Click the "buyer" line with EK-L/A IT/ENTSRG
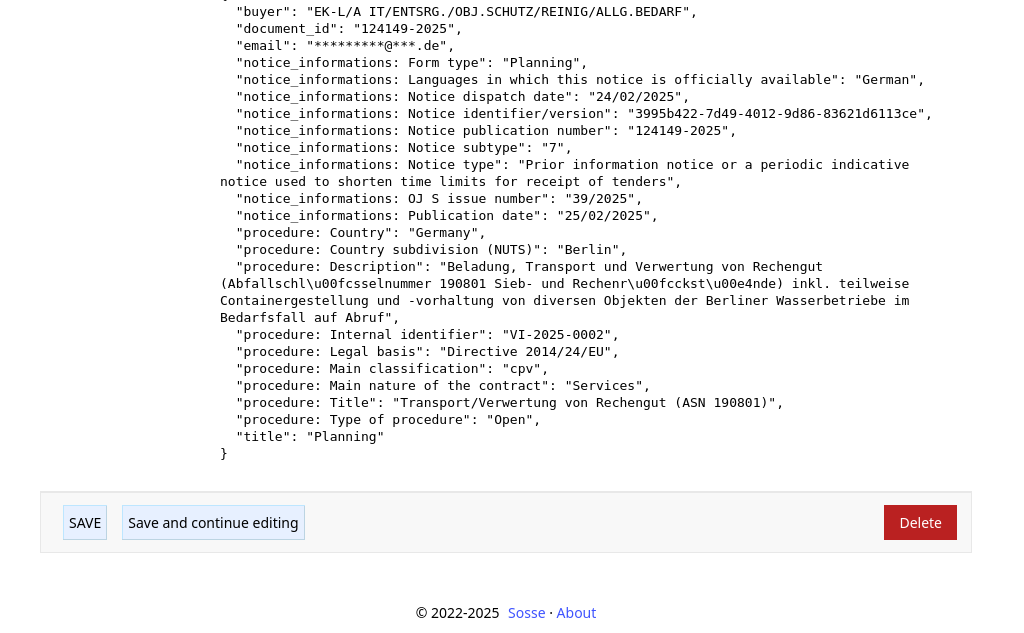 pos(467,12)
